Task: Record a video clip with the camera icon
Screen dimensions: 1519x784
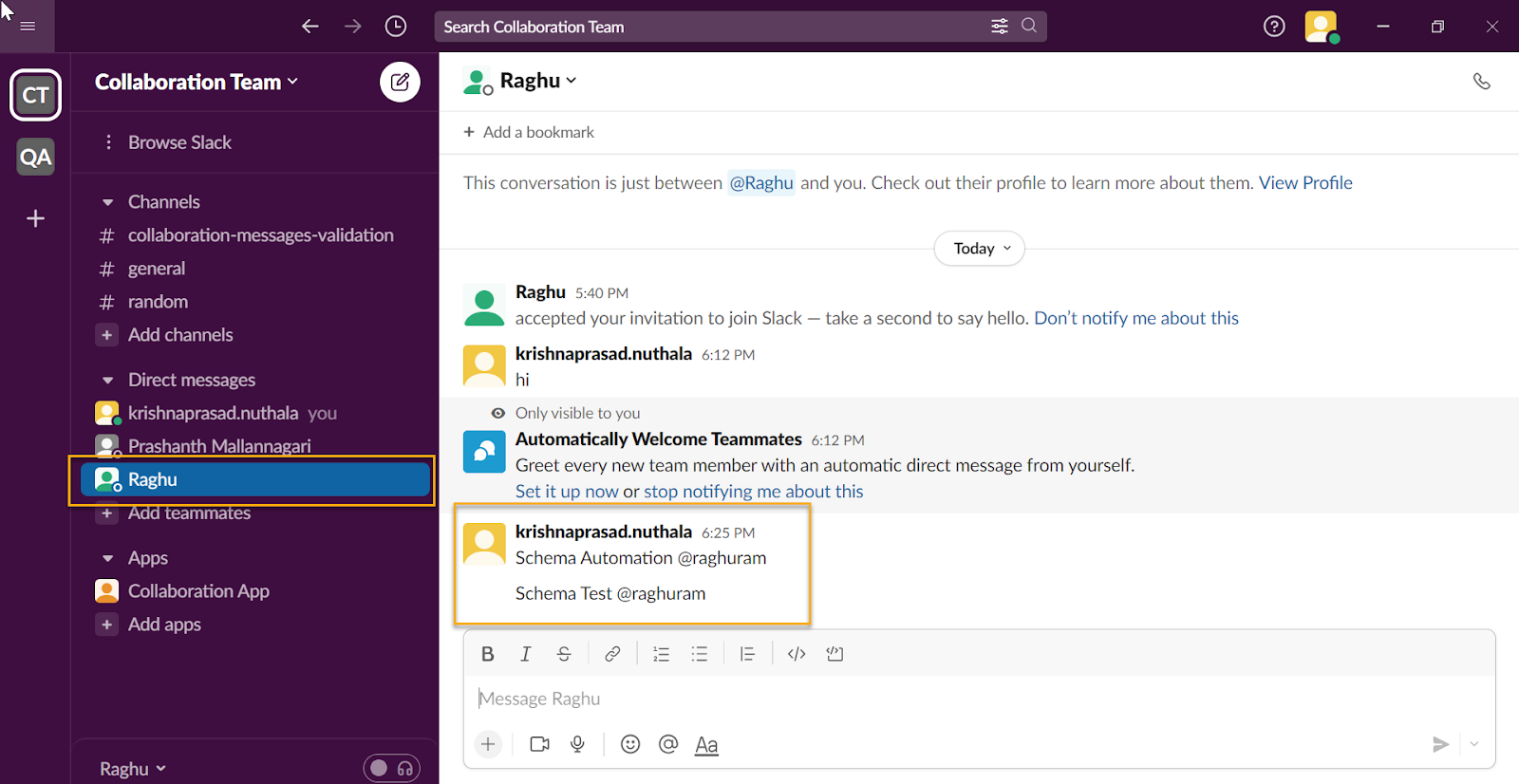Action: coord(539,744)
